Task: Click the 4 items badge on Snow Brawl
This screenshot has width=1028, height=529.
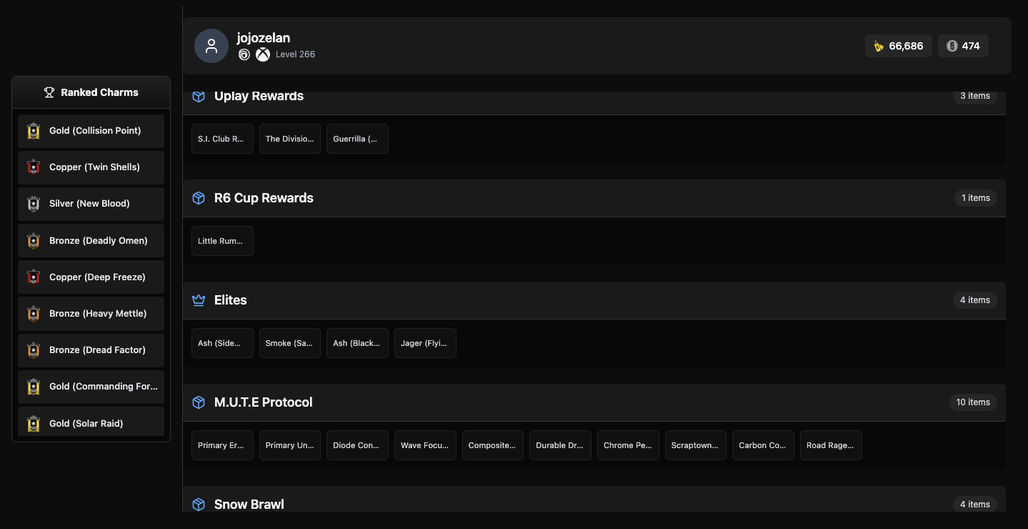Action: coord(975,504)
